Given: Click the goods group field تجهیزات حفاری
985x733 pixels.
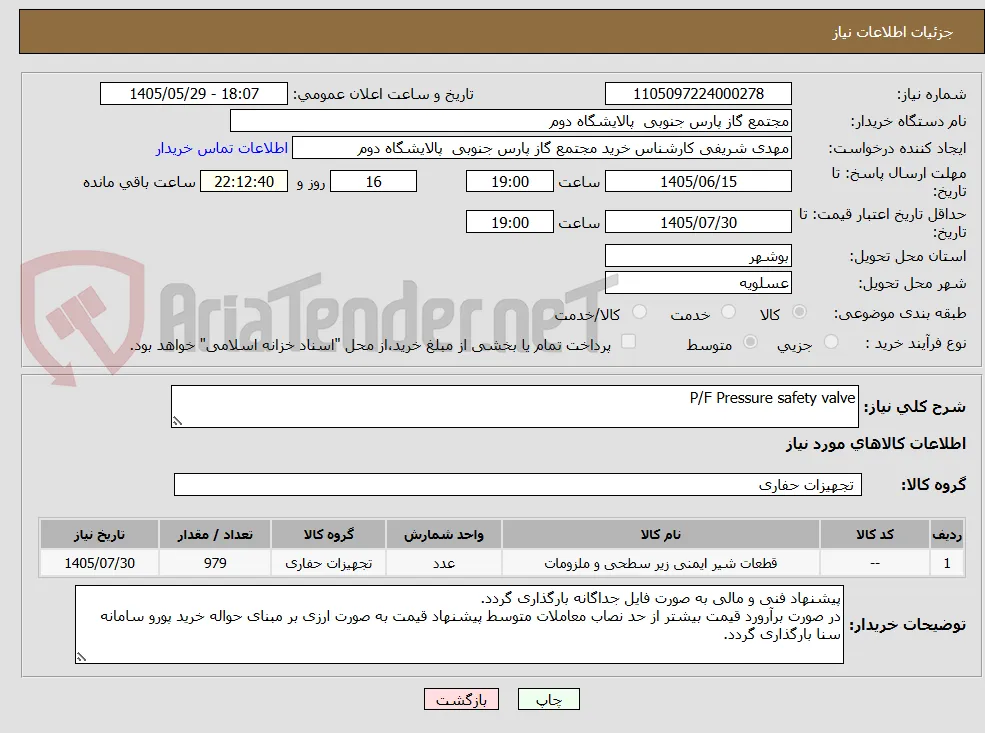Looking at the screenshot, I should [x=518, y=484].
